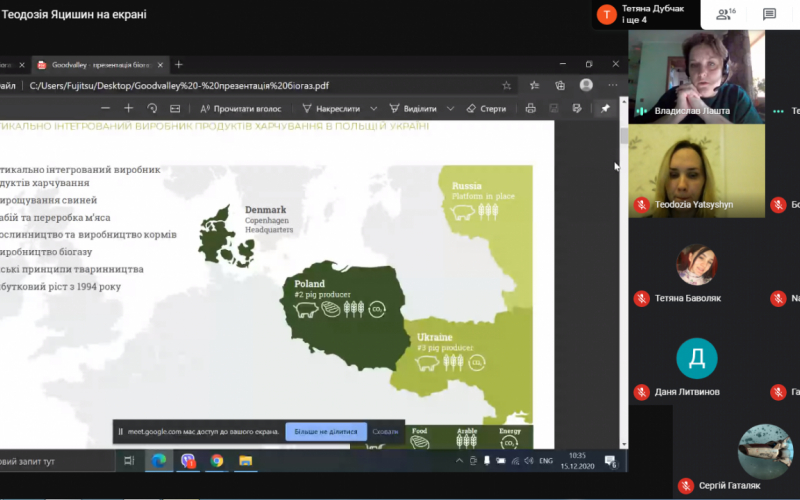800x500 pixels.
Task: Toggle the pin toolbar icon
Action: (x=605, y=108)
